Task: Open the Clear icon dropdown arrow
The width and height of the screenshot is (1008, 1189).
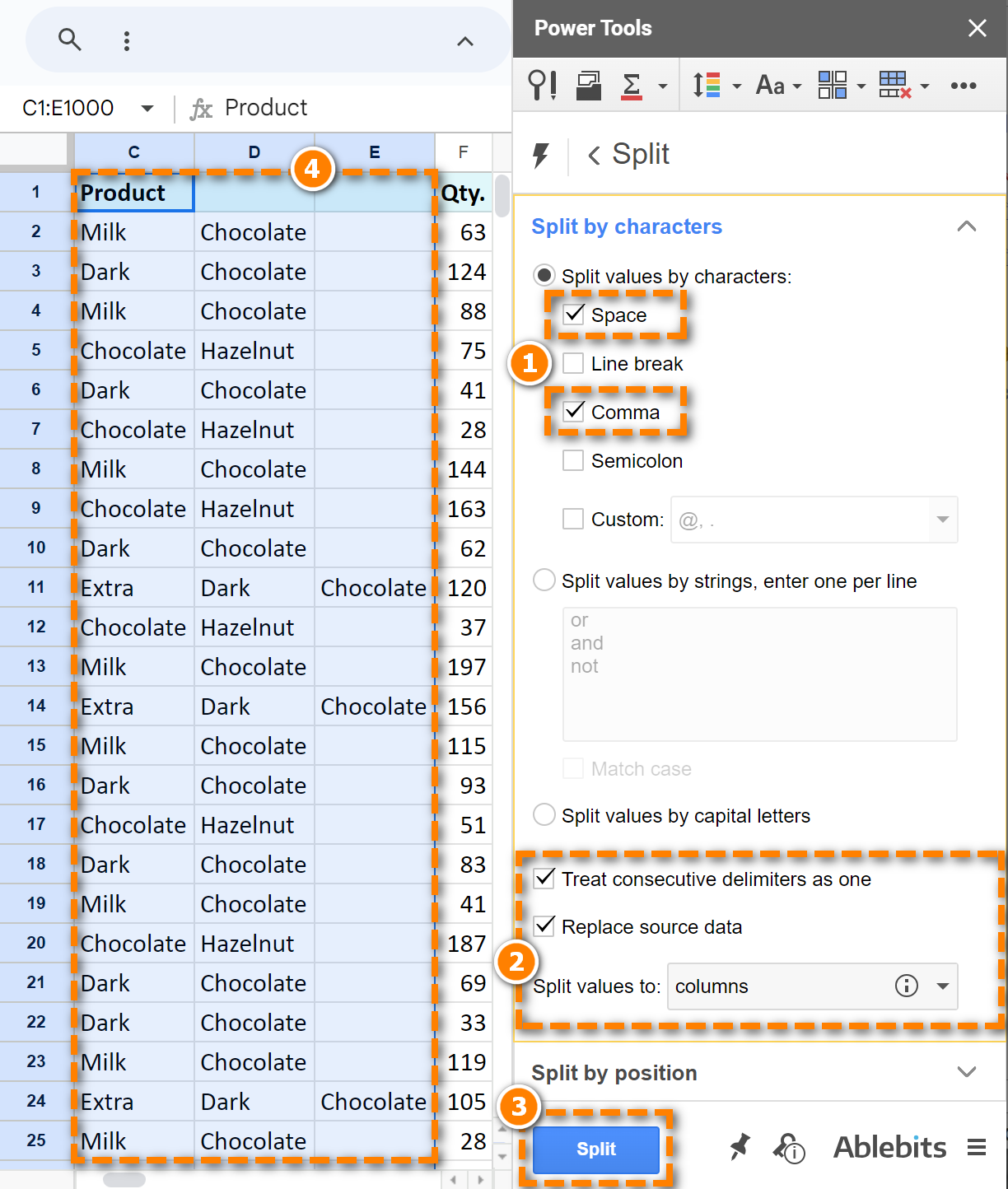Action: (925, 86)
